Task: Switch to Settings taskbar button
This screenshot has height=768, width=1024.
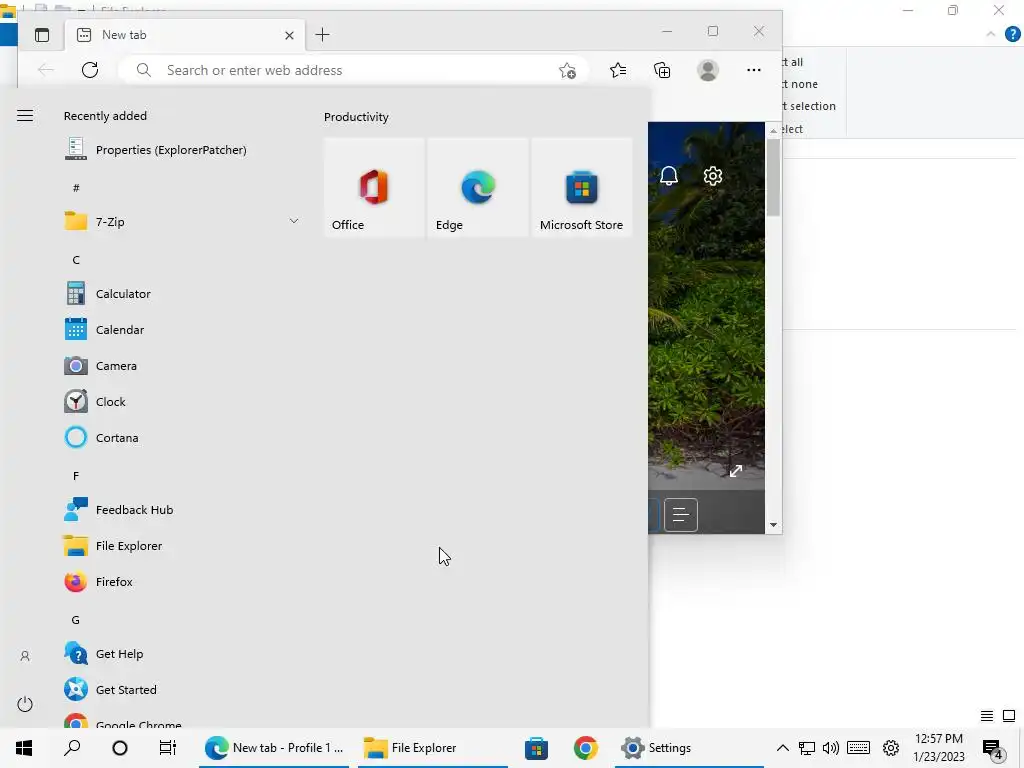Action: click(x=689, y=748)
